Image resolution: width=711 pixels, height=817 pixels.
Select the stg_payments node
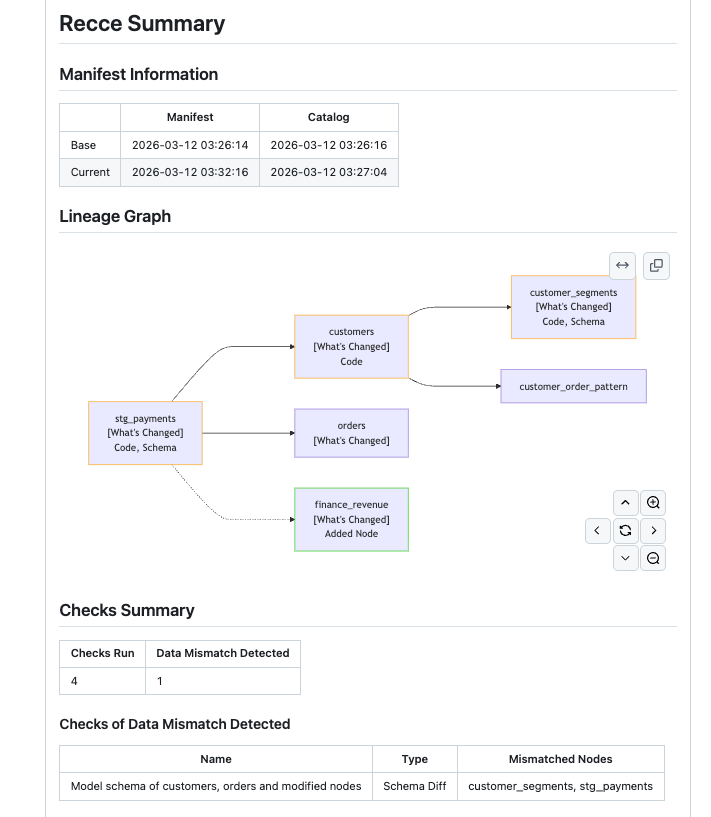pyautogui.click(x=145, y=433)
